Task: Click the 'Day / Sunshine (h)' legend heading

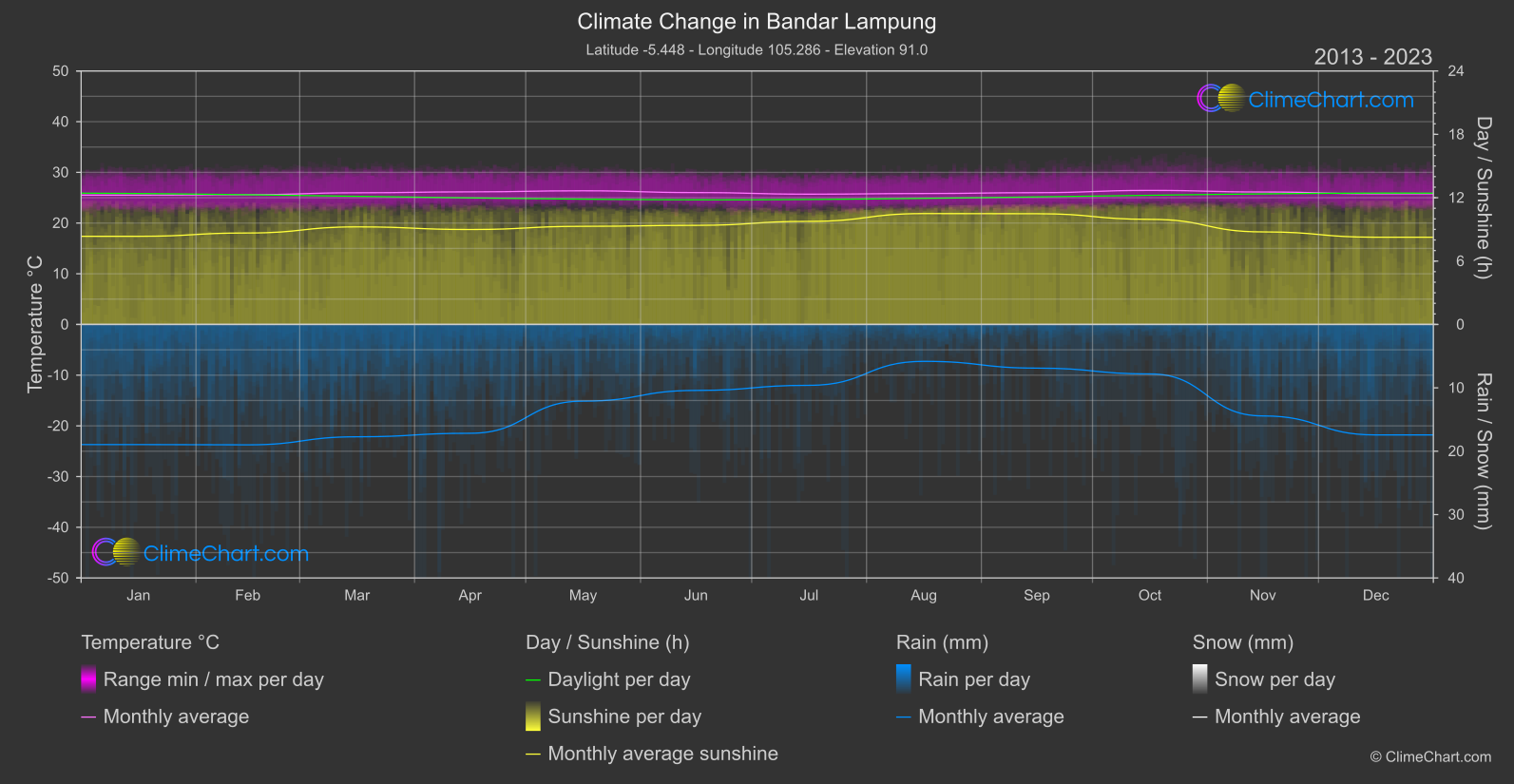Action: pos(607,642)
